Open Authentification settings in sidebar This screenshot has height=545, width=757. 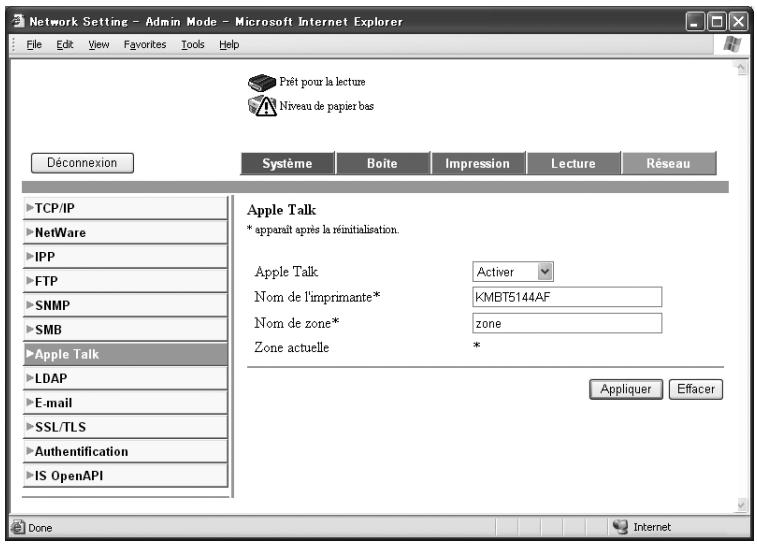tap(125, 451)
